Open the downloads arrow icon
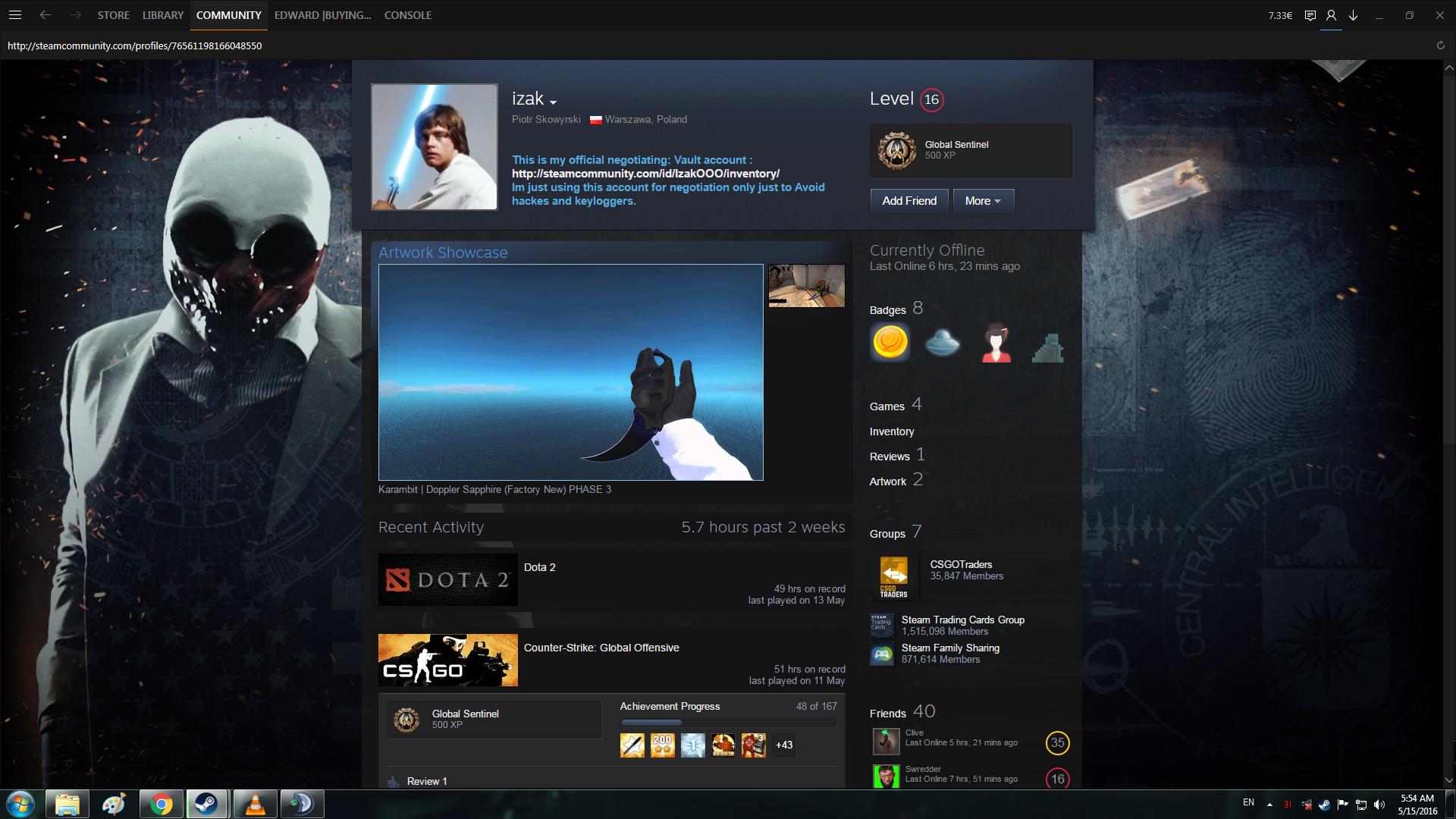 1353,15
